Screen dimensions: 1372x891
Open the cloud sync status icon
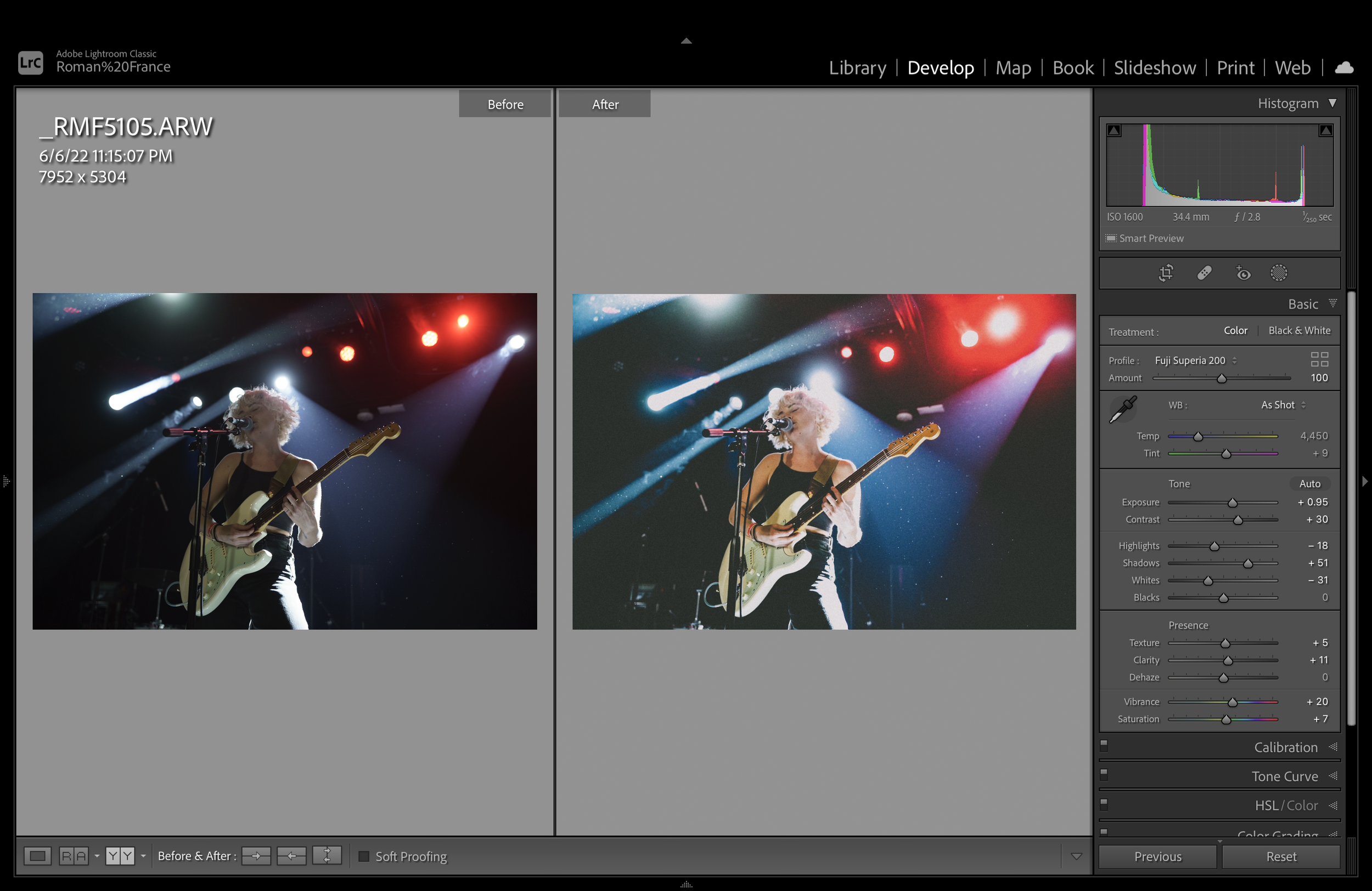(1344, 67)
